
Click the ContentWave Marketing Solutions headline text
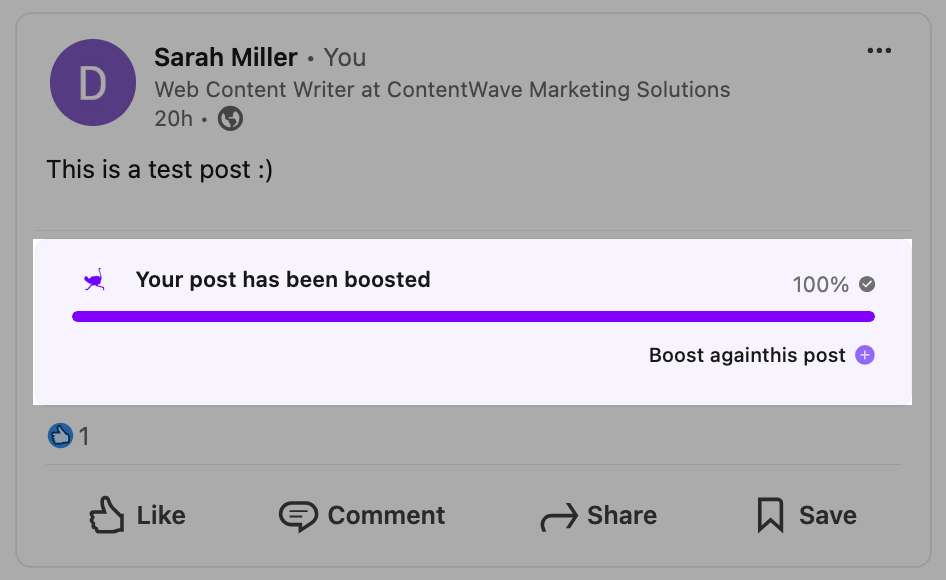(441, 89)
